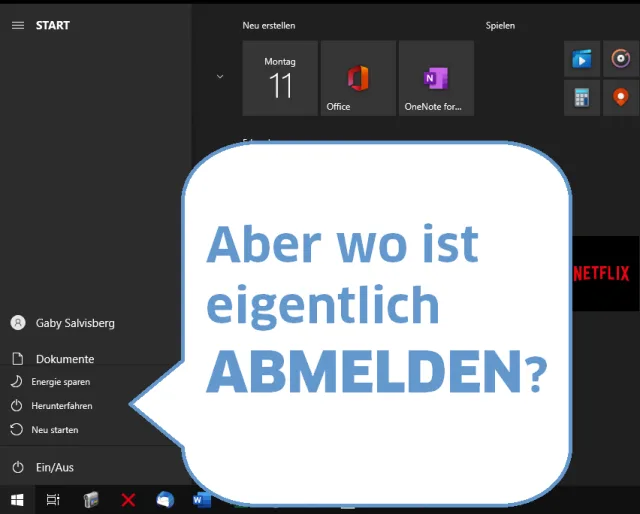
Task: Open Task View on the taskbar
Action: [53, 499]
